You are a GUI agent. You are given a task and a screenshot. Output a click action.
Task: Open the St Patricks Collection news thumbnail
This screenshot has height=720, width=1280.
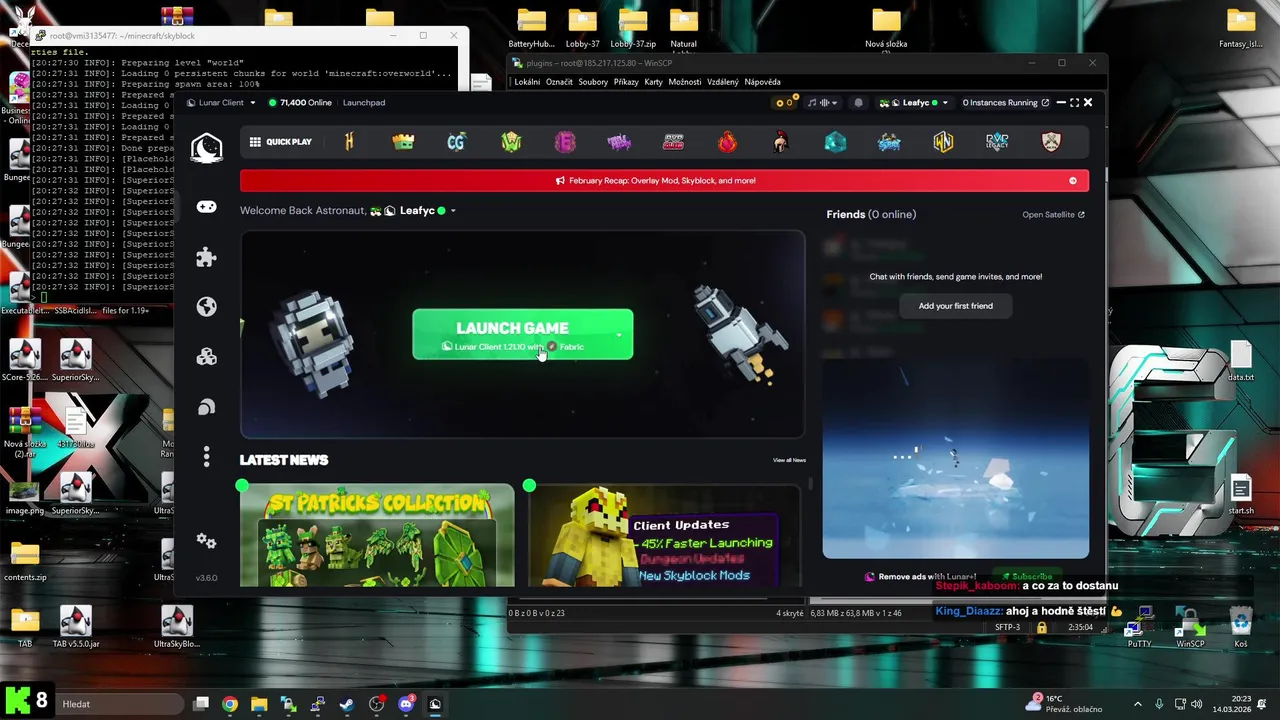point(377,535)
